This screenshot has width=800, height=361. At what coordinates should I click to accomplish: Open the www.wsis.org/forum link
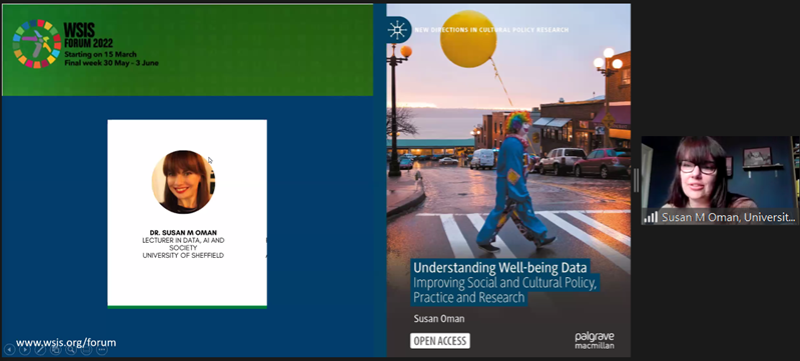(x=66, y=342)
